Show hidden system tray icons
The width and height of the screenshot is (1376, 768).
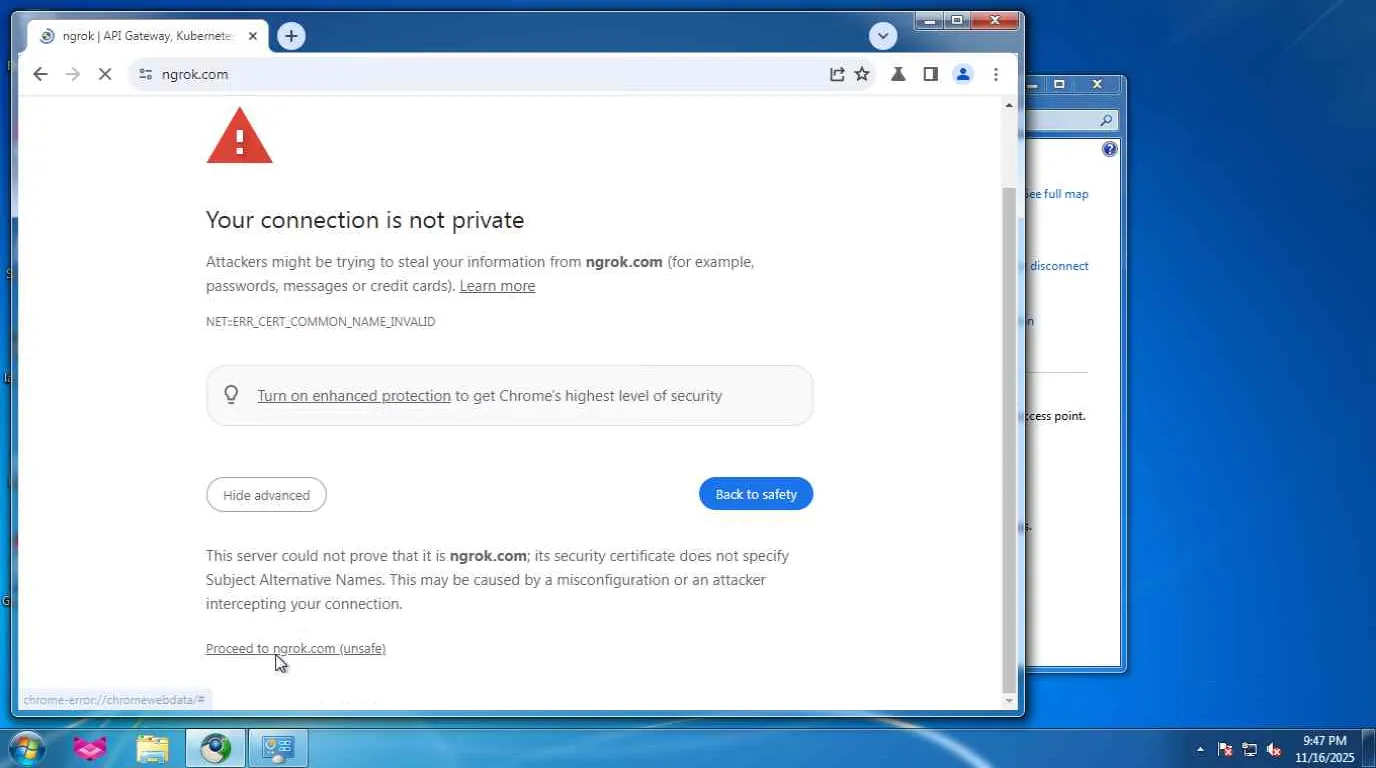pyautogui.click(x=1200, y=749)
